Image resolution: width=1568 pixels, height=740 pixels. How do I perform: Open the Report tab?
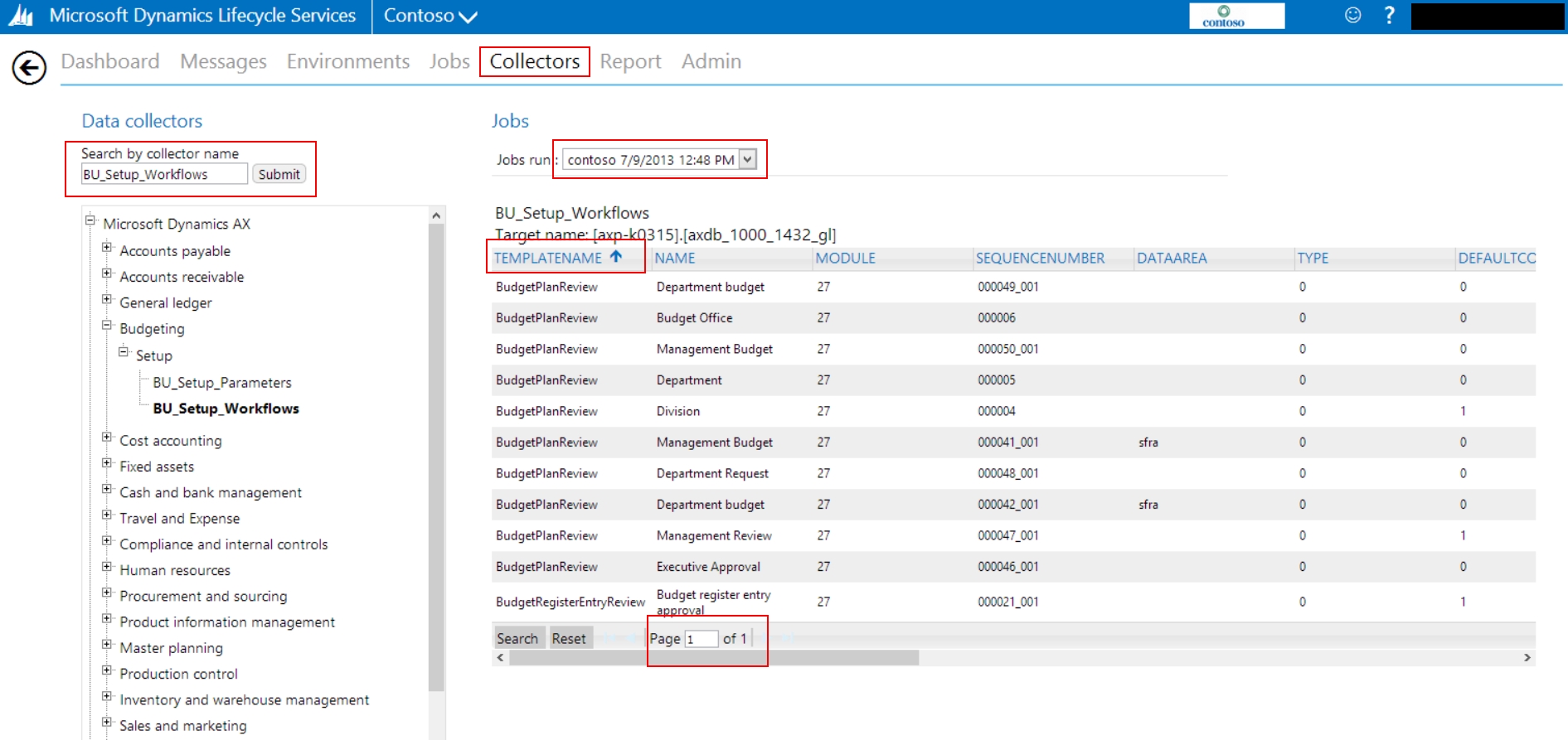tap(630, 61)
